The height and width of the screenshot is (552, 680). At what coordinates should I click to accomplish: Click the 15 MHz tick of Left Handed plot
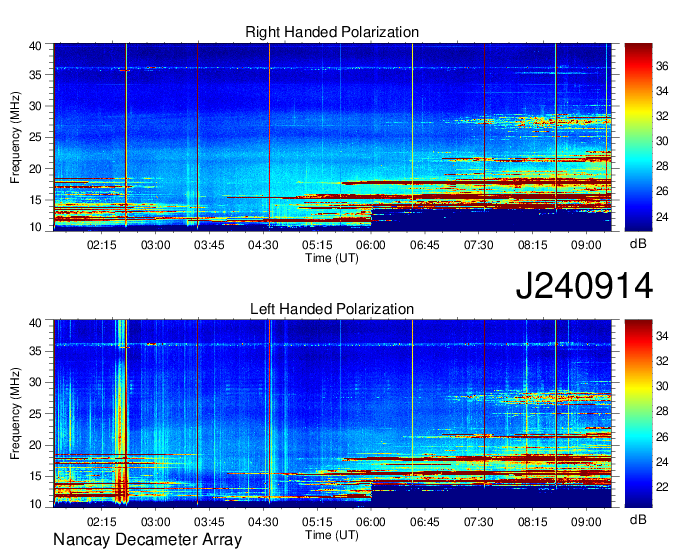36,477
